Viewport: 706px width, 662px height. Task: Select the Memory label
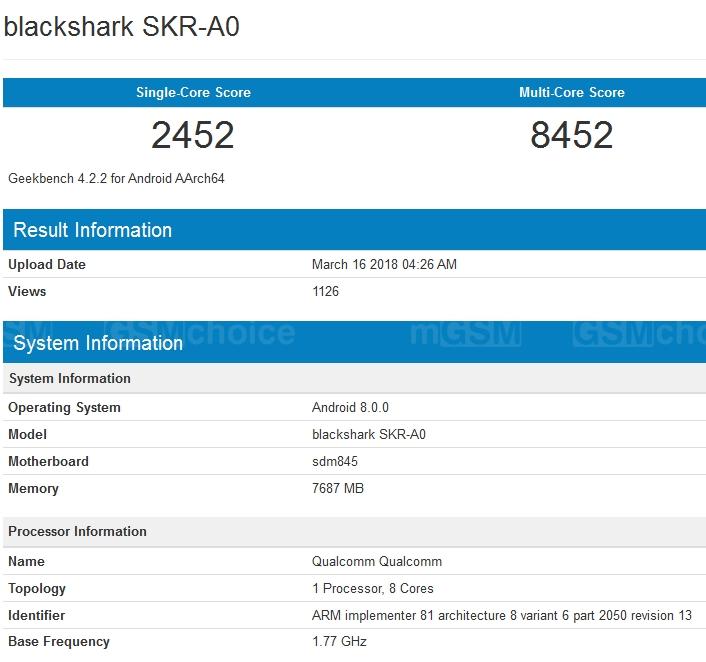[33, 489]
